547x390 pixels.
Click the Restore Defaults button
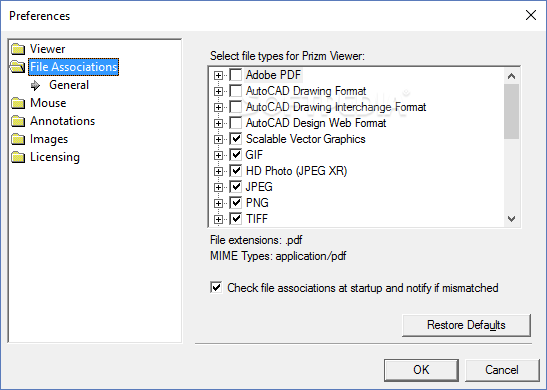coord(466,325)
